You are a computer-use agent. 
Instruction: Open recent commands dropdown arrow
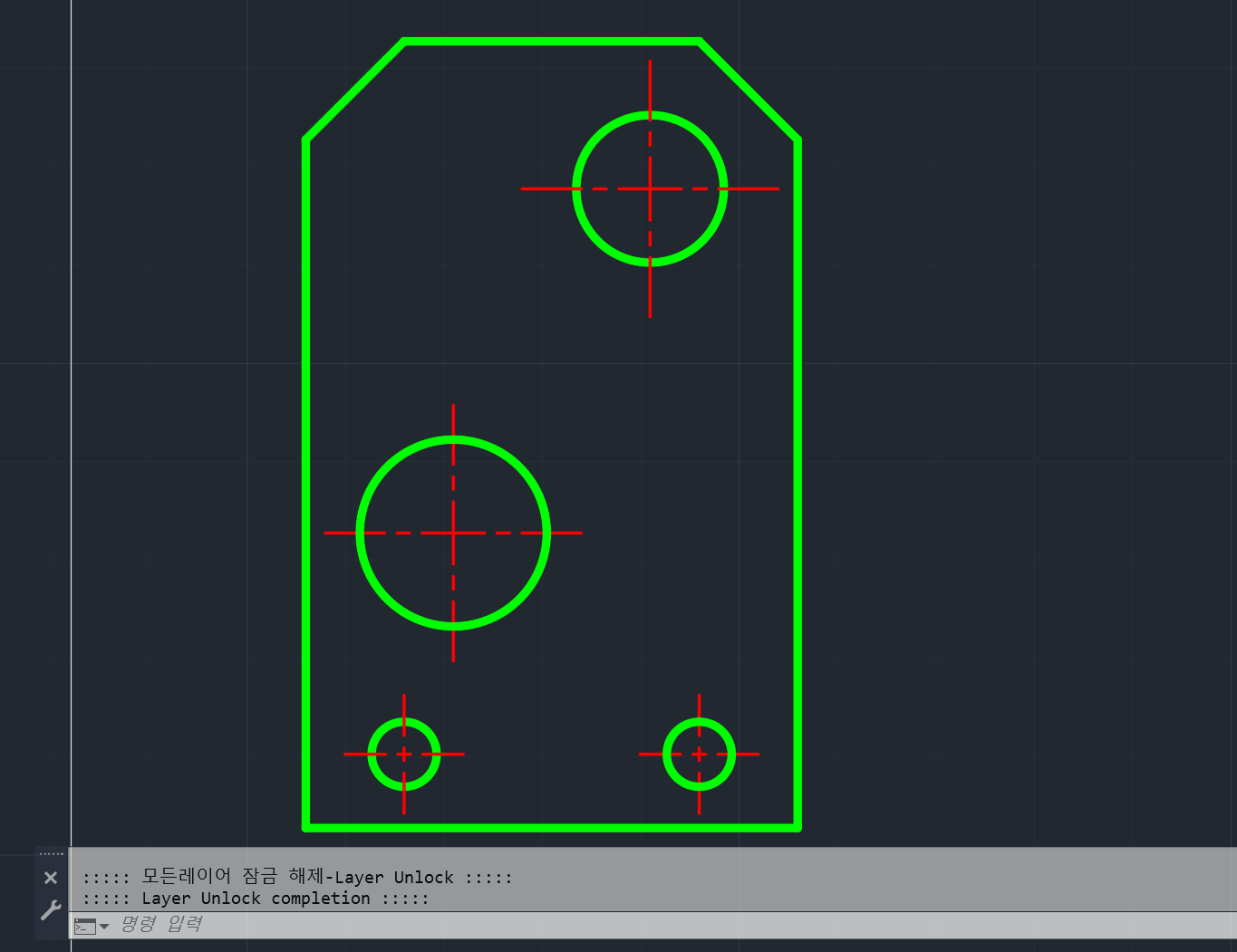pos(104,926)
